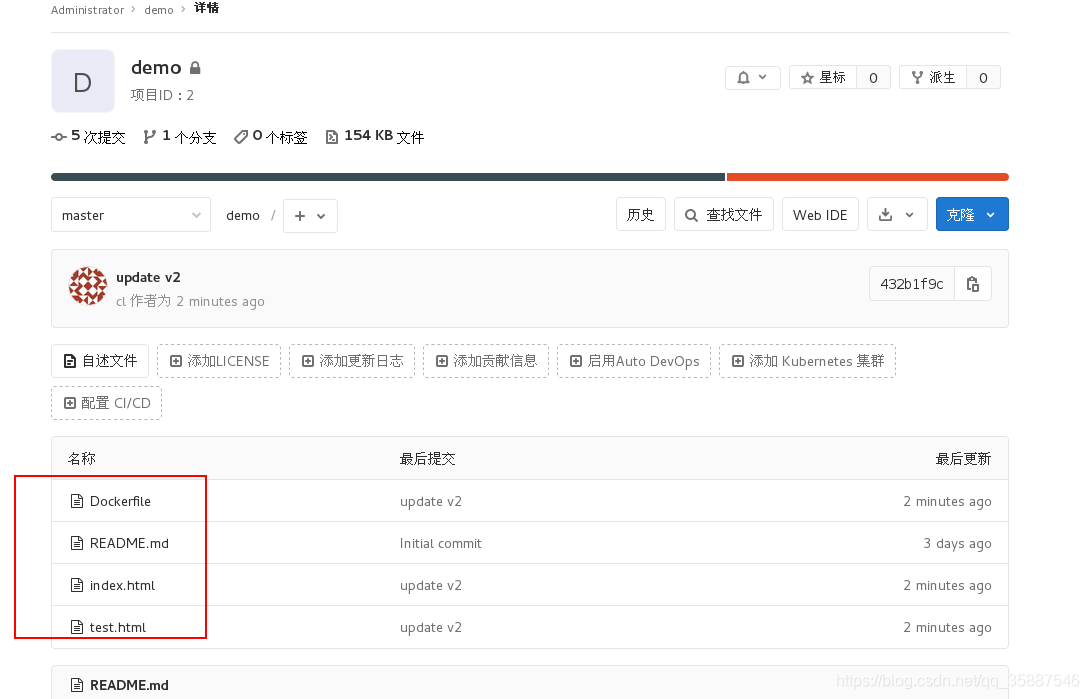1089x699 pixels.
Task: Click 添加贡献信息 contributing button
Action: click(x=486, y=361)
